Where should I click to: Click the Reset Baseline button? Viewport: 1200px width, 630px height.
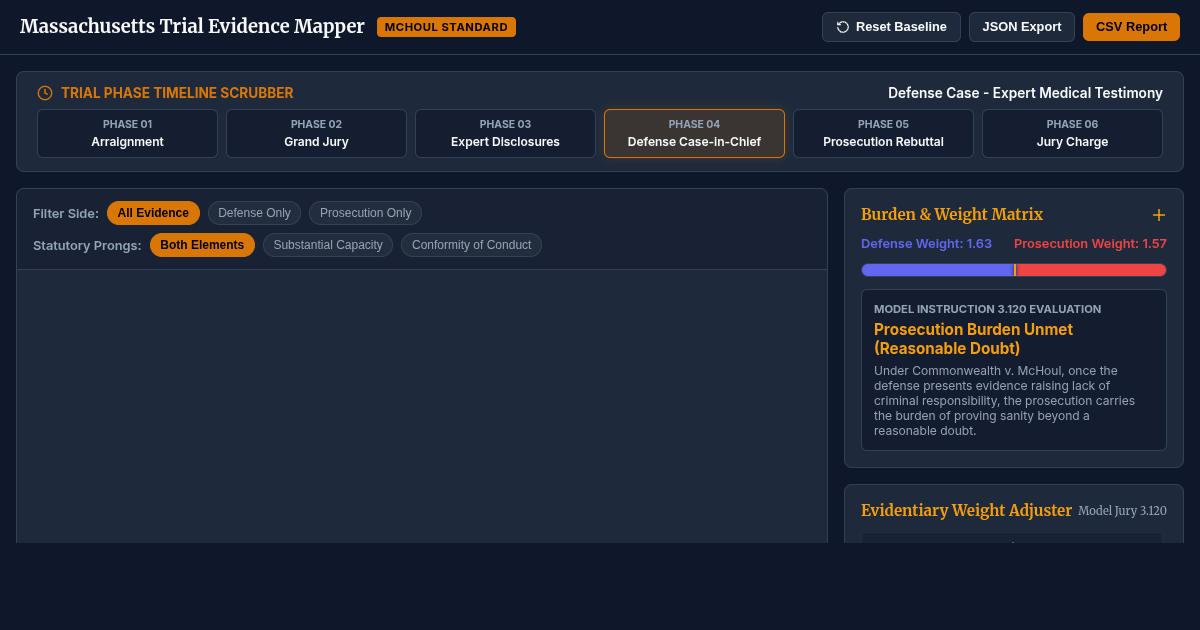pyautogui.click(x=891, y=27)
